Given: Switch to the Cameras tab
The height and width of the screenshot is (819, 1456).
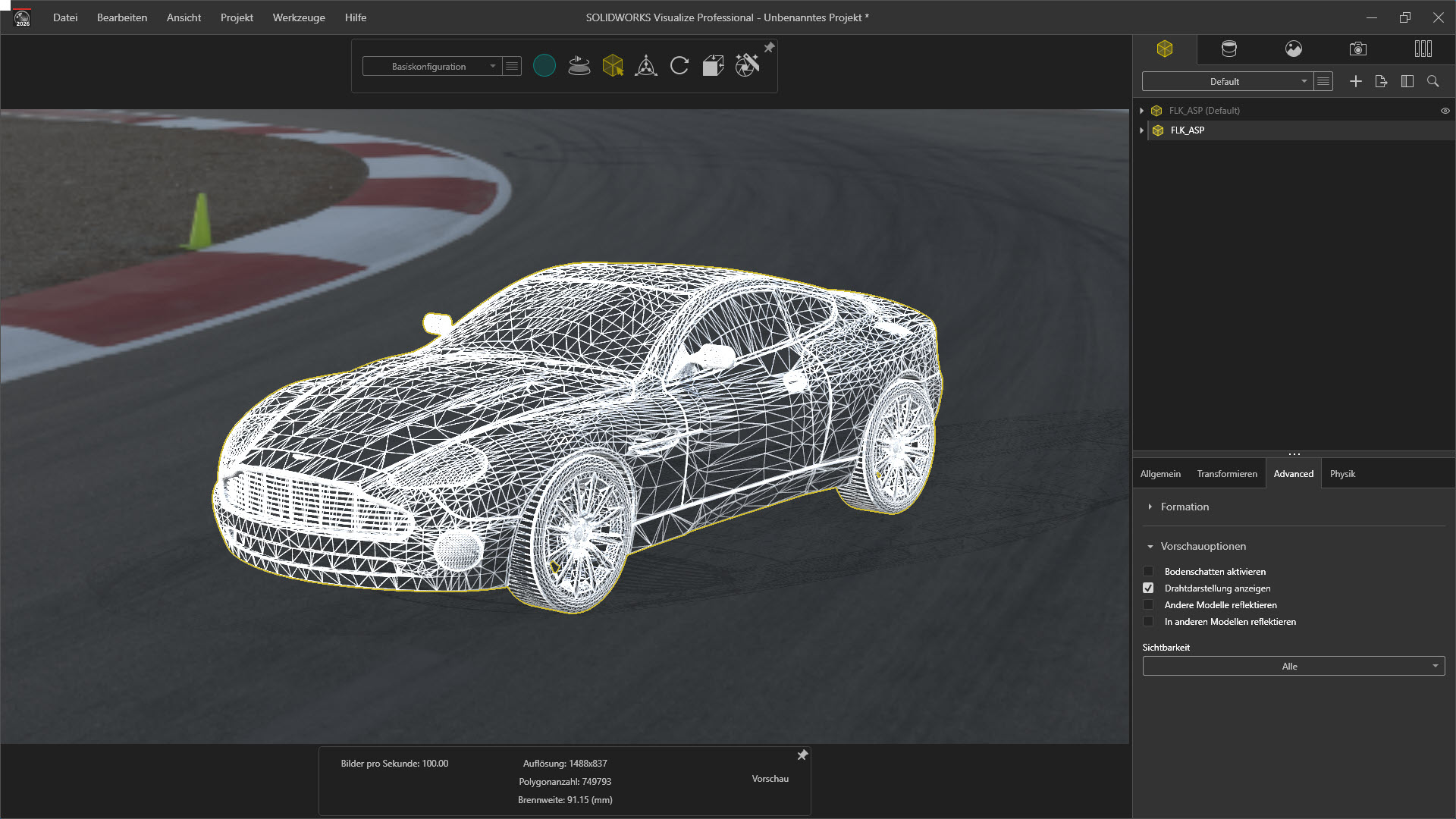Looking at the screenshot, I should [1358, 49].
